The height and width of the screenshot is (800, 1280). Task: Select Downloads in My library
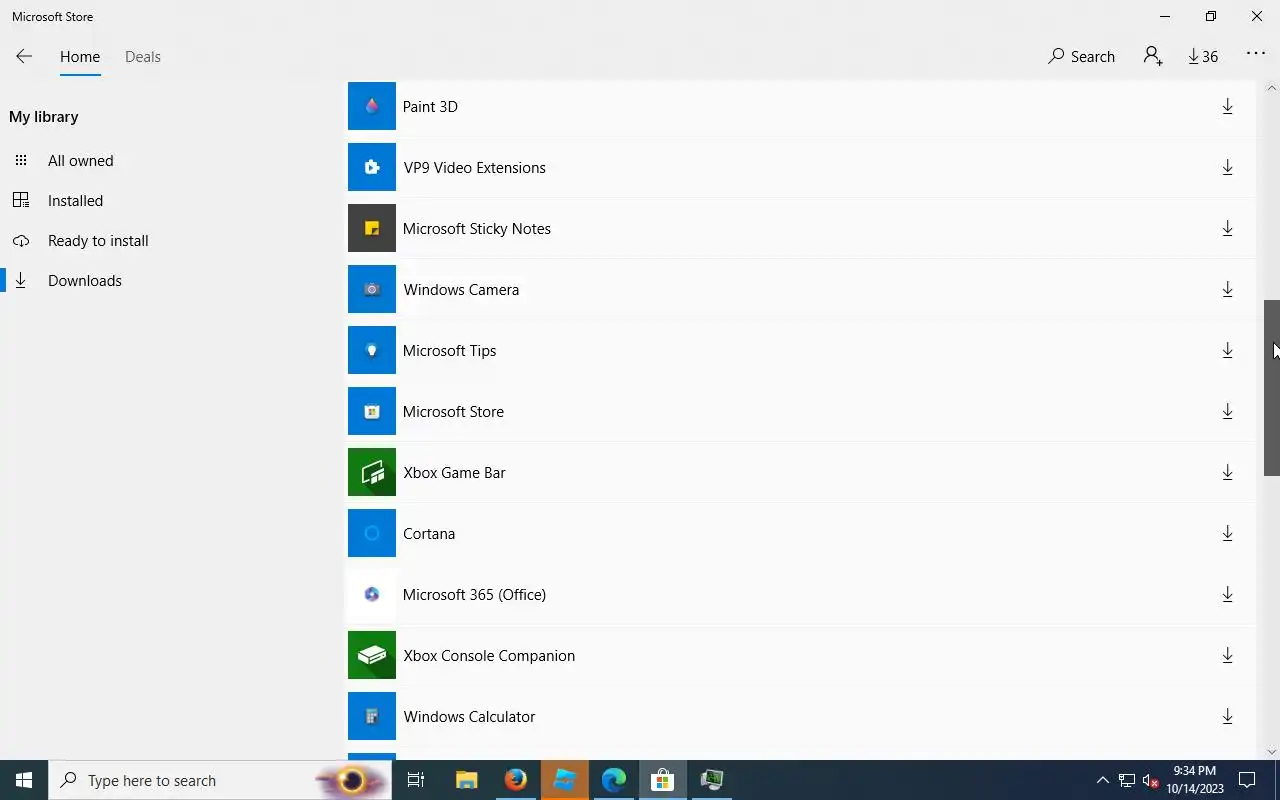click(85, 280)
